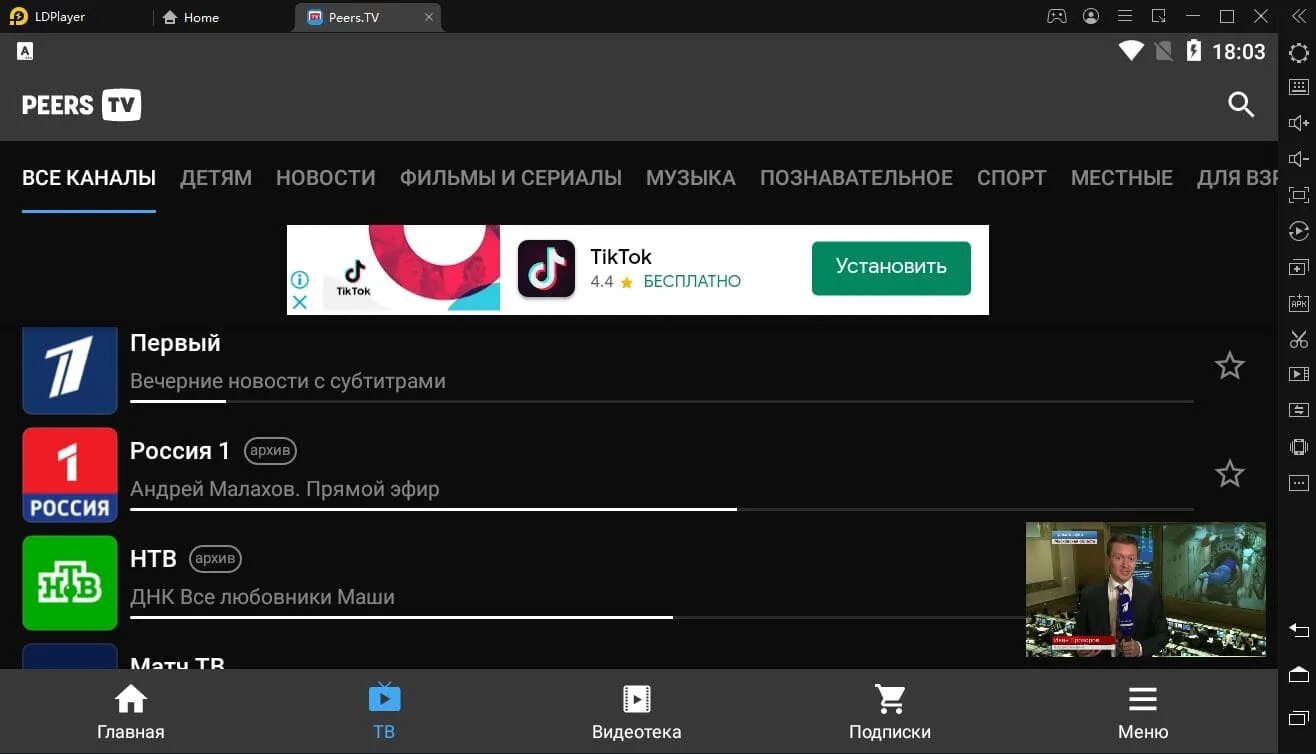
Task: Select programme 'Вечерние новости с субтитрами'
Action: (288, 381)
